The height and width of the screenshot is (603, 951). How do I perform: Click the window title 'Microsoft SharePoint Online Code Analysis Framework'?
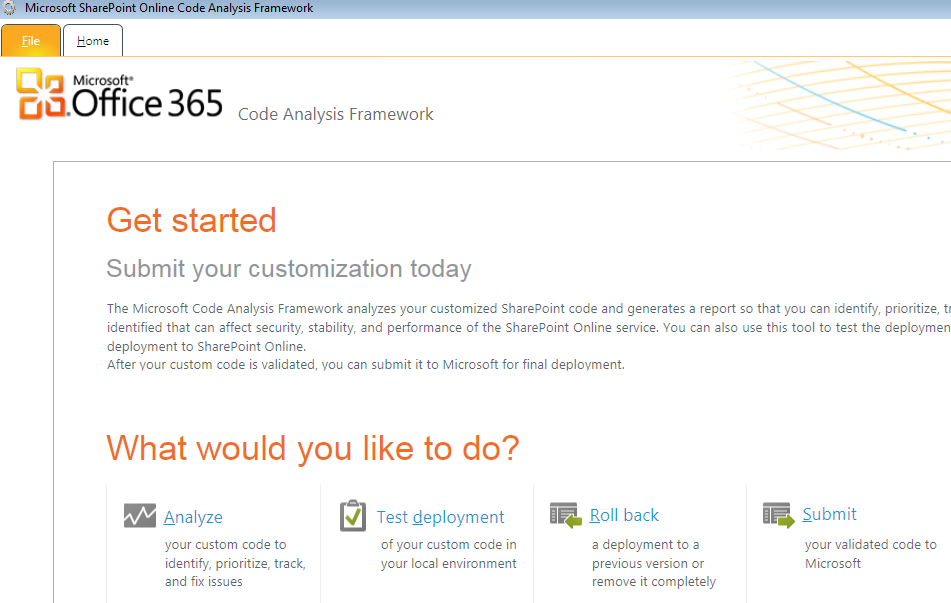point(169,8)
